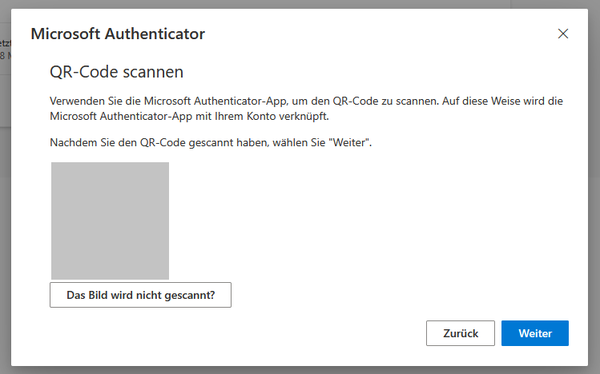Click the "Microsoft Authenticator" dialog title
The width and height of the screenshot is (600, 374).
(x=118, y=34)
